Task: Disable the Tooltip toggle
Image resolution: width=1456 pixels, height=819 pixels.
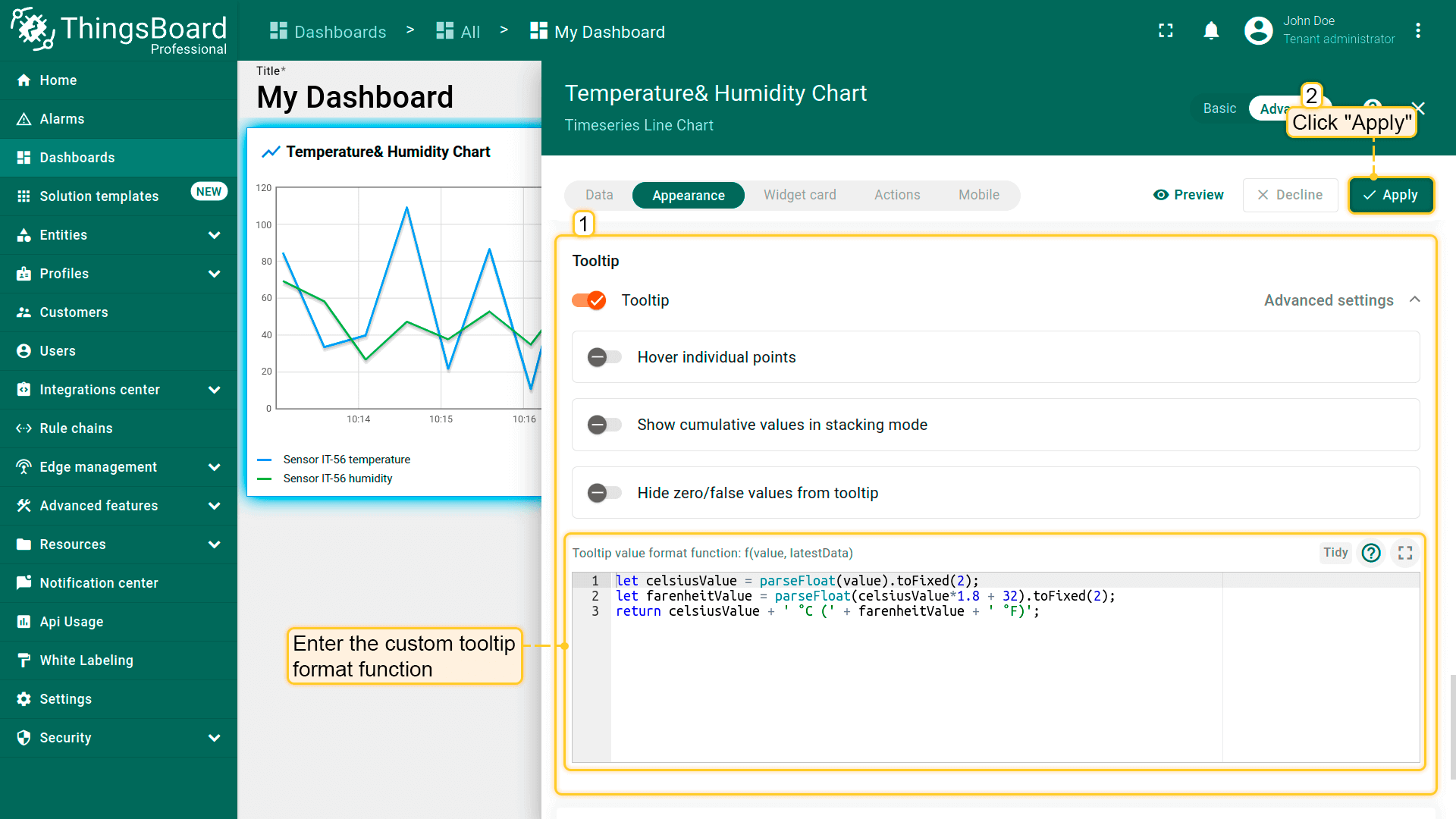Action: 589,300
